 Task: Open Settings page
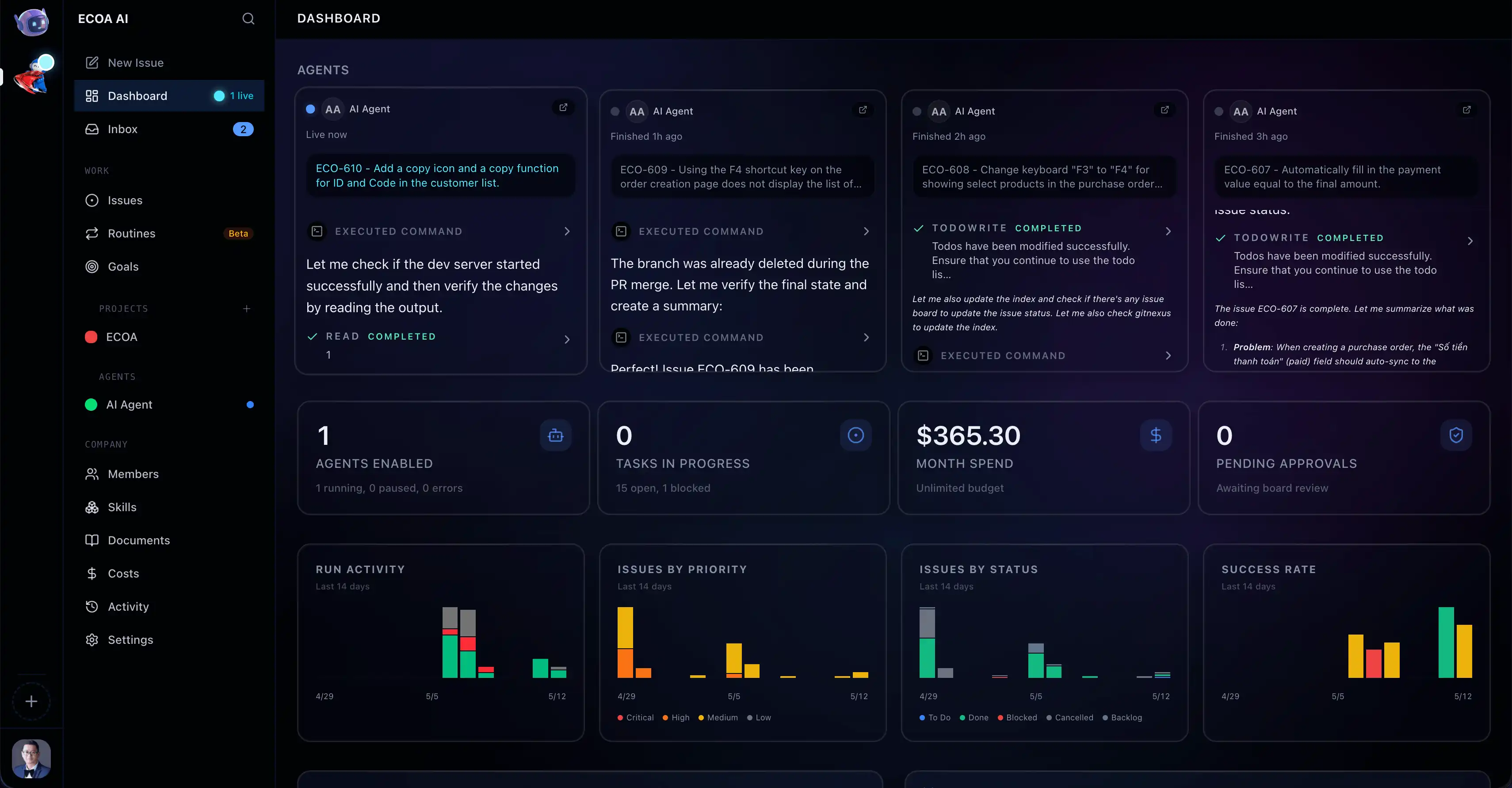(x=169, y=640)
